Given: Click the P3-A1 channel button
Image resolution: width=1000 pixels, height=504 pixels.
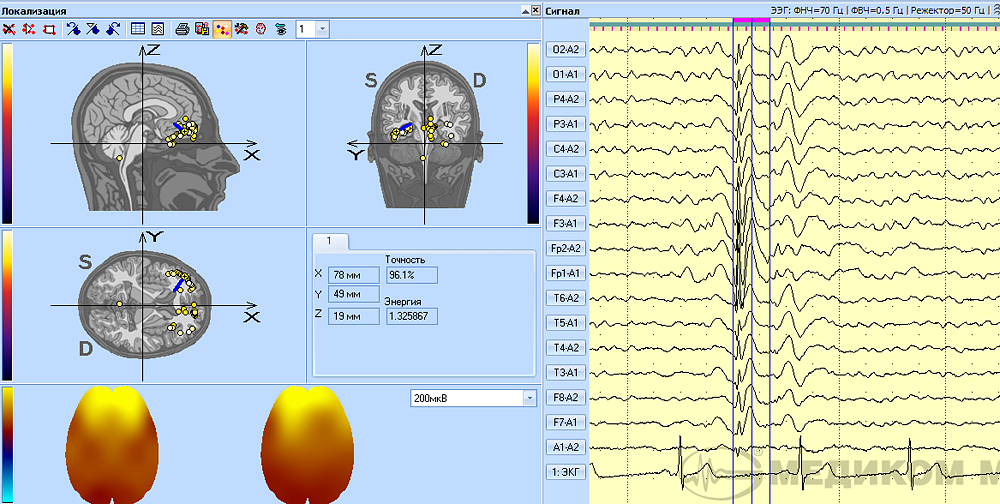Looking at the screenshot, I should pyautogui.click(x=566, y=124).
